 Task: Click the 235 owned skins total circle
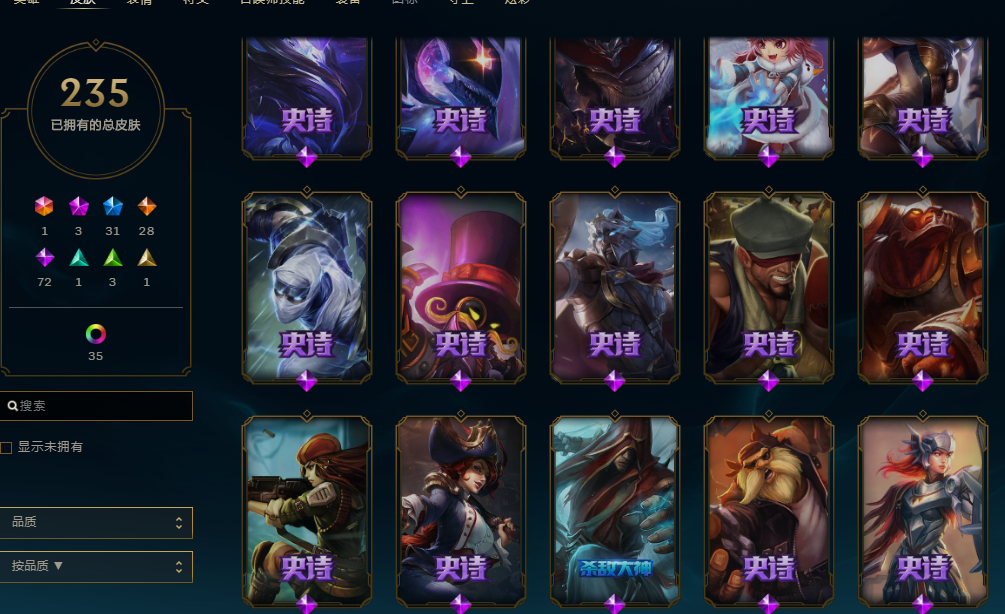click(x=96, y=109)
